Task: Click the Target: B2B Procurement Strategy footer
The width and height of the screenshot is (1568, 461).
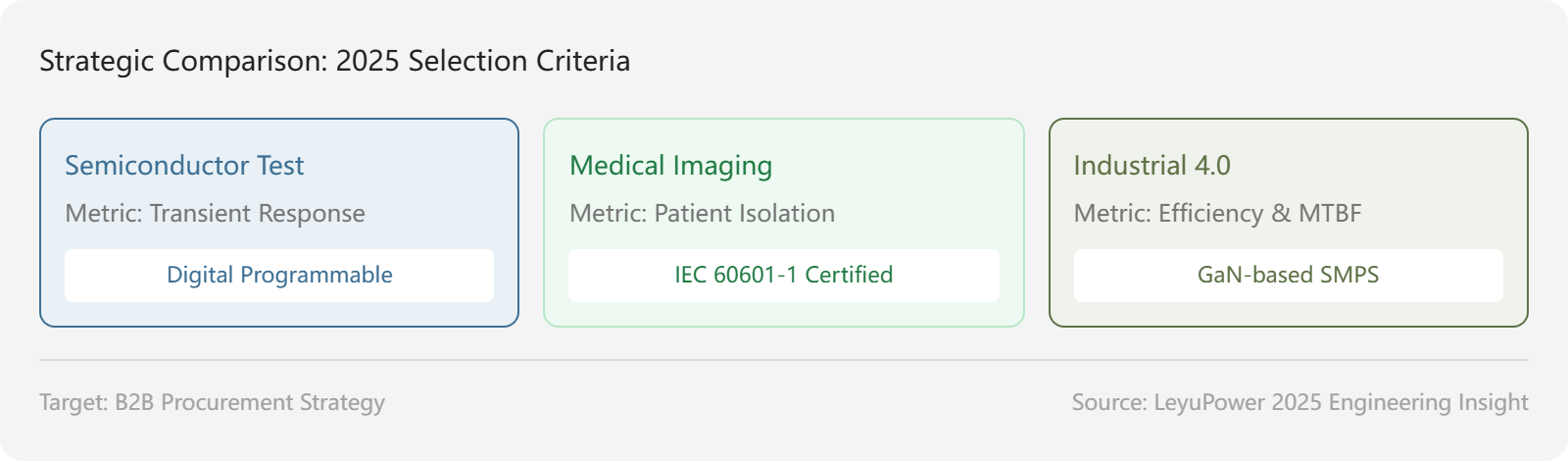Action: pyautogui.click(x=212, y=402)
